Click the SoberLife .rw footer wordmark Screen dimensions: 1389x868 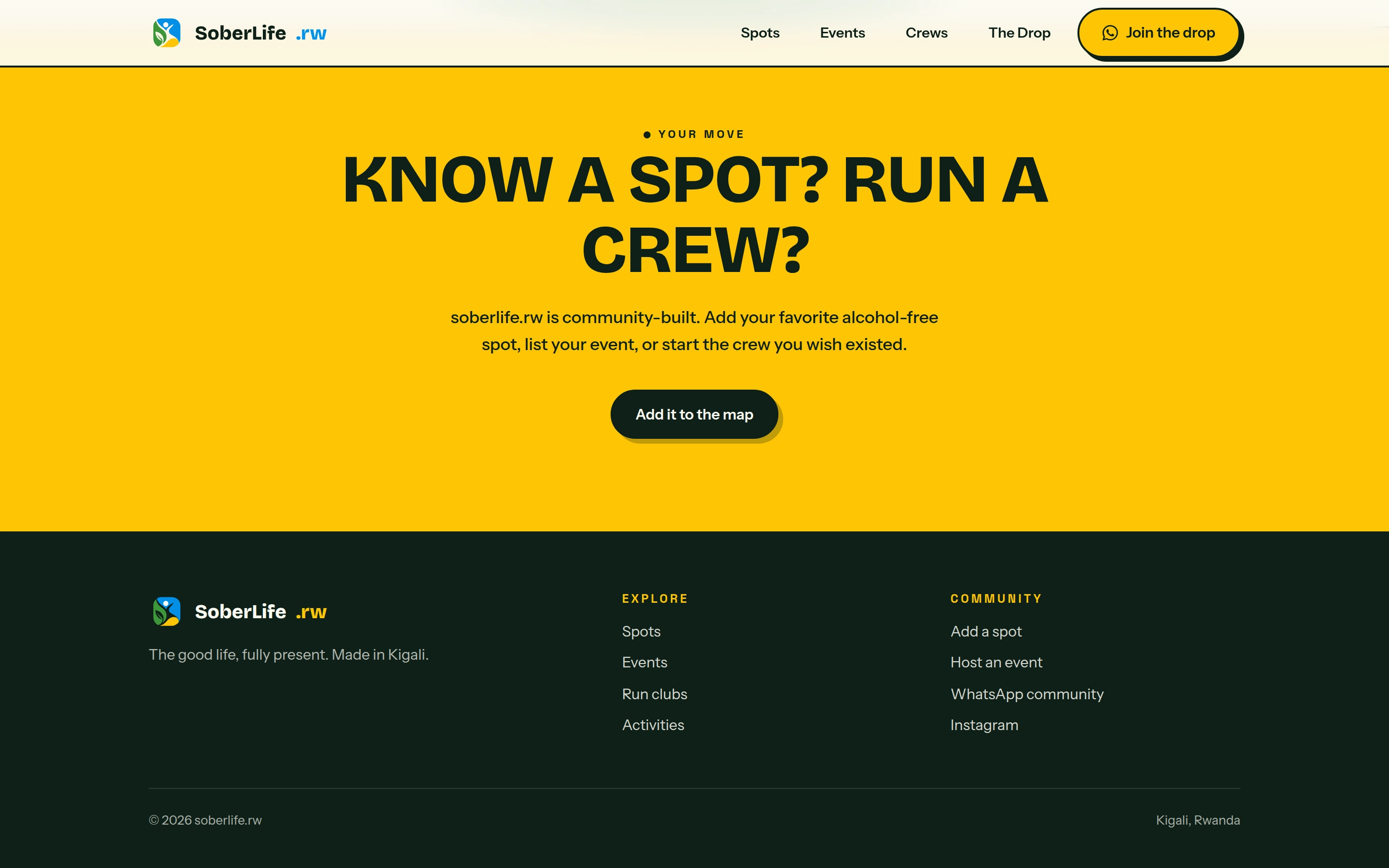pyautogui.click(x=260, y=611)
